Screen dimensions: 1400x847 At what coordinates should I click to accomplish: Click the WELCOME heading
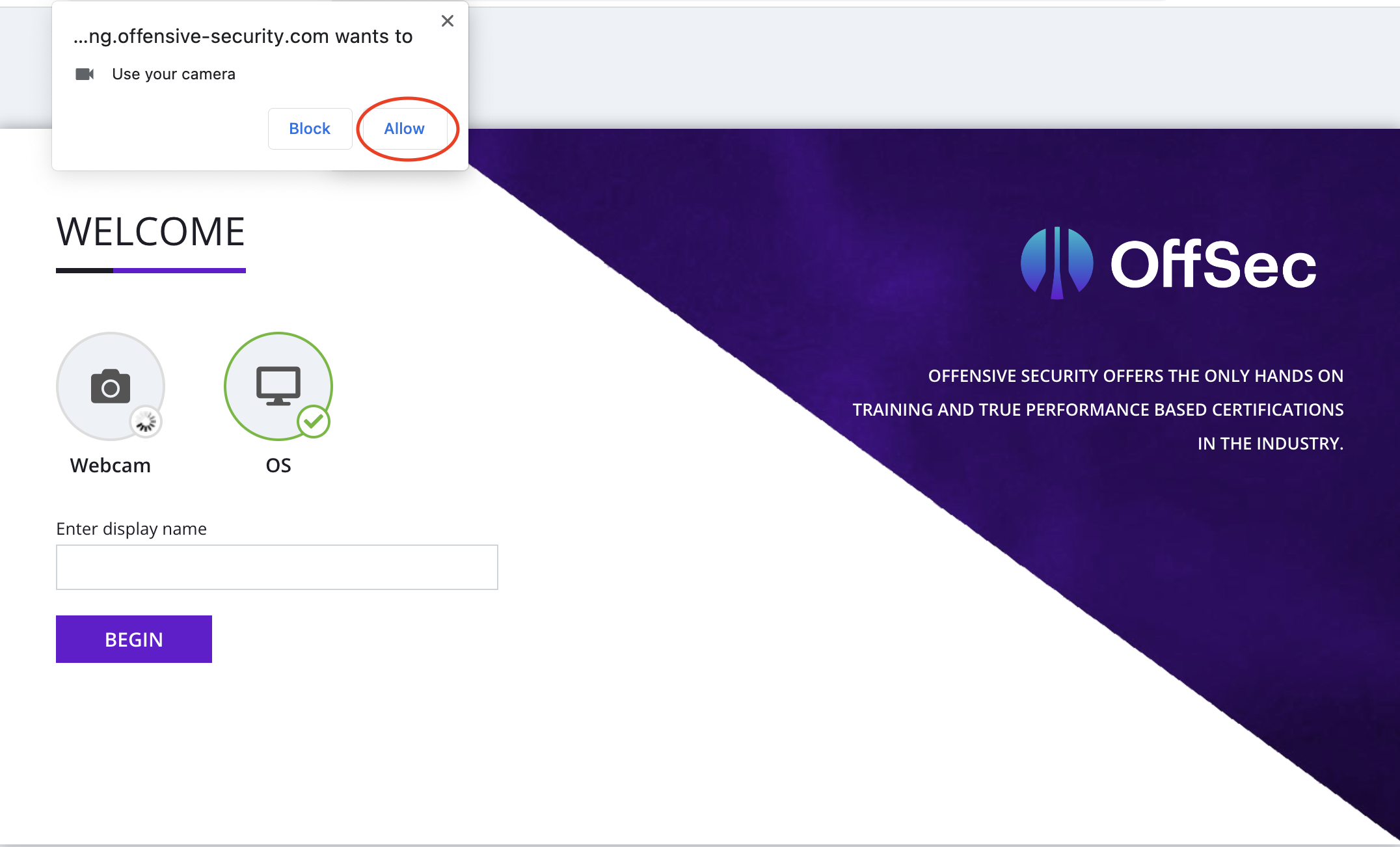click(x=151, y=232)
